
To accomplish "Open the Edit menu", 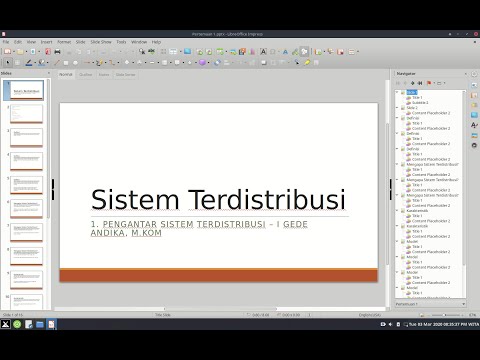I will (18, 42).
